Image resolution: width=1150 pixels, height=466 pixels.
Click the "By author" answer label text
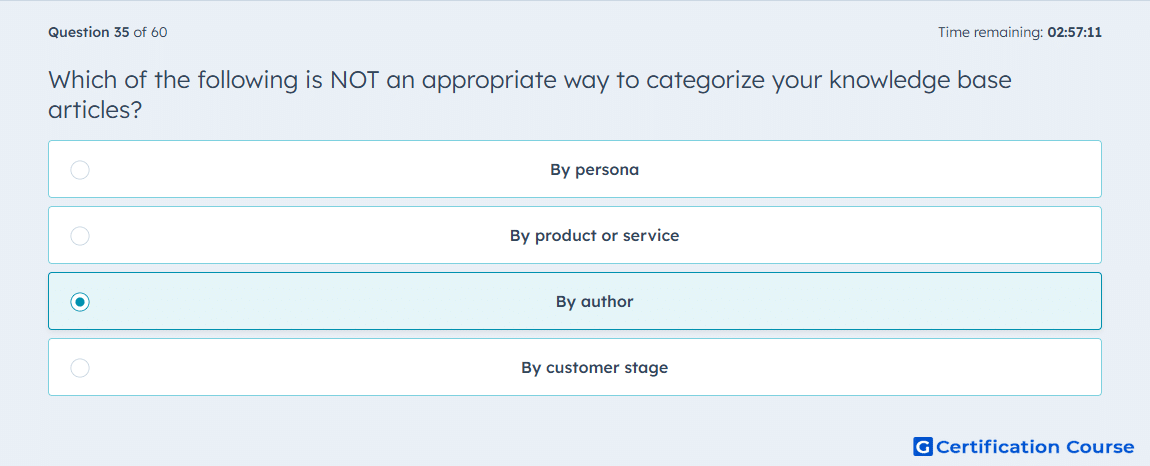(595, 302)
